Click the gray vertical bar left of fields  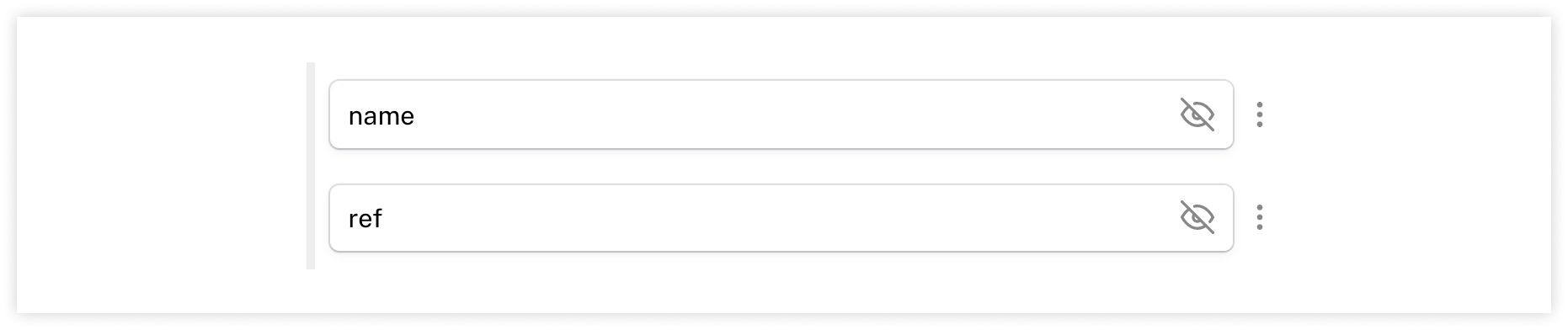pyautogui.click(x=311, y=166)
